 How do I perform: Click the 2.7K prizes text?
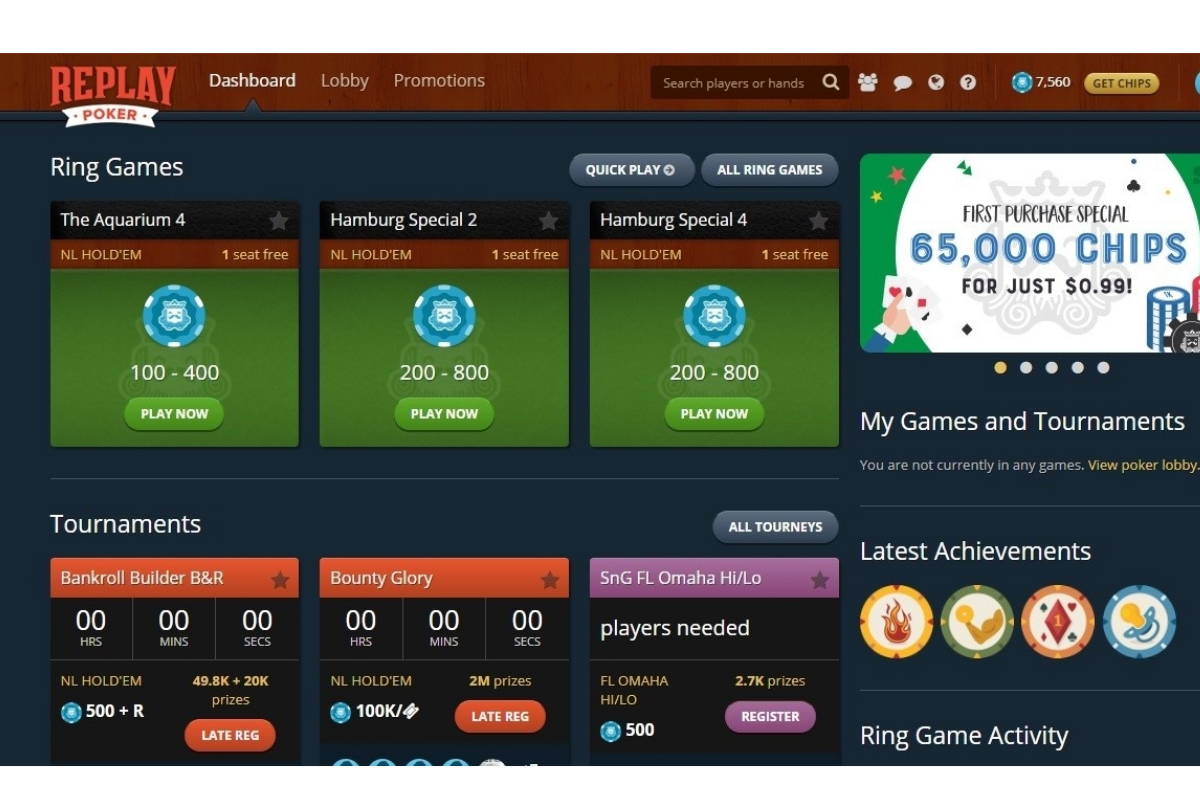coord(770,681)
